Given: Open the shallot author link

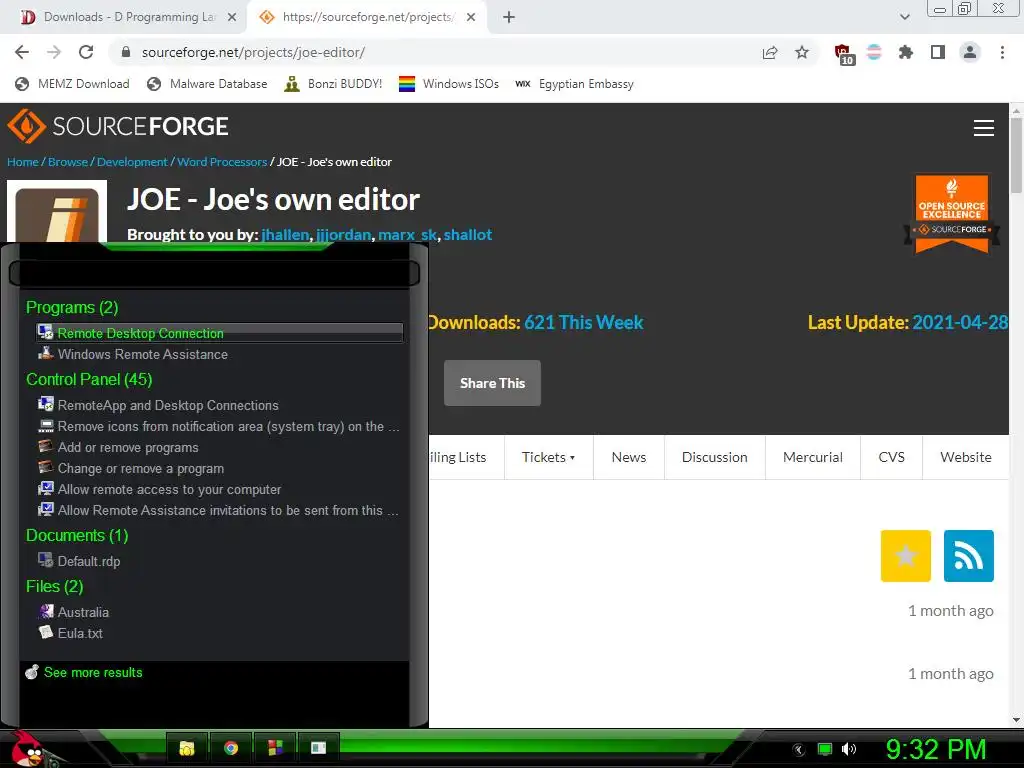Looking at the screenshot, I should [468, 235].
